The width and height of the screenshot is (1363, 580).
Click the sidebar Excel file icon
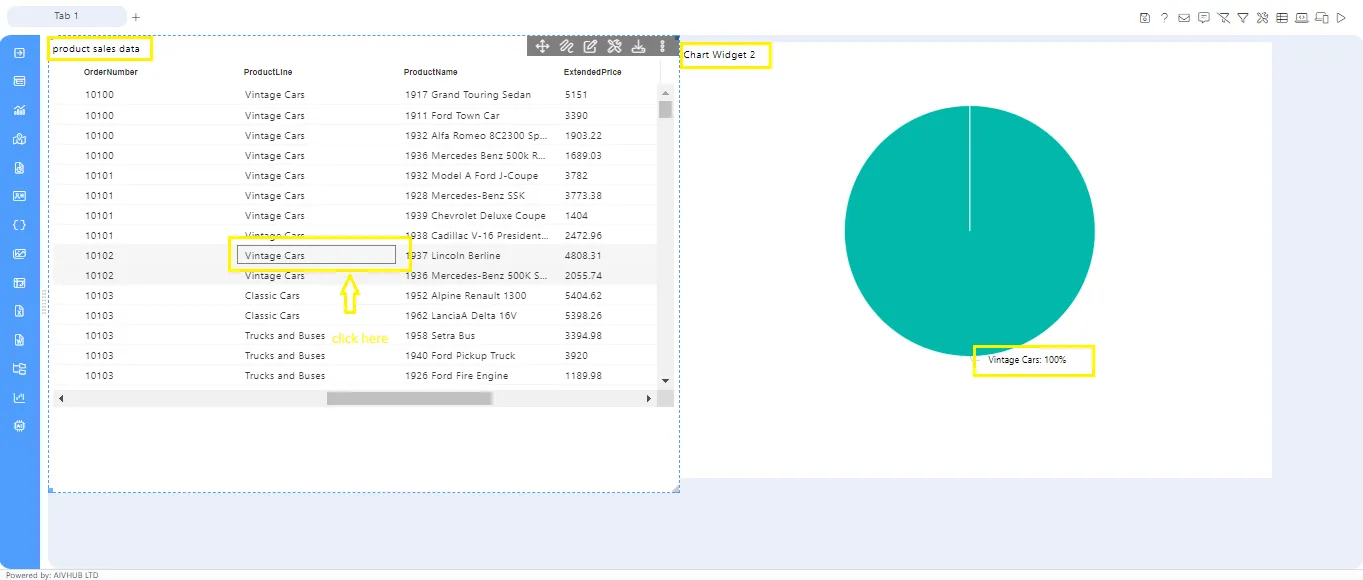(19, 311)
